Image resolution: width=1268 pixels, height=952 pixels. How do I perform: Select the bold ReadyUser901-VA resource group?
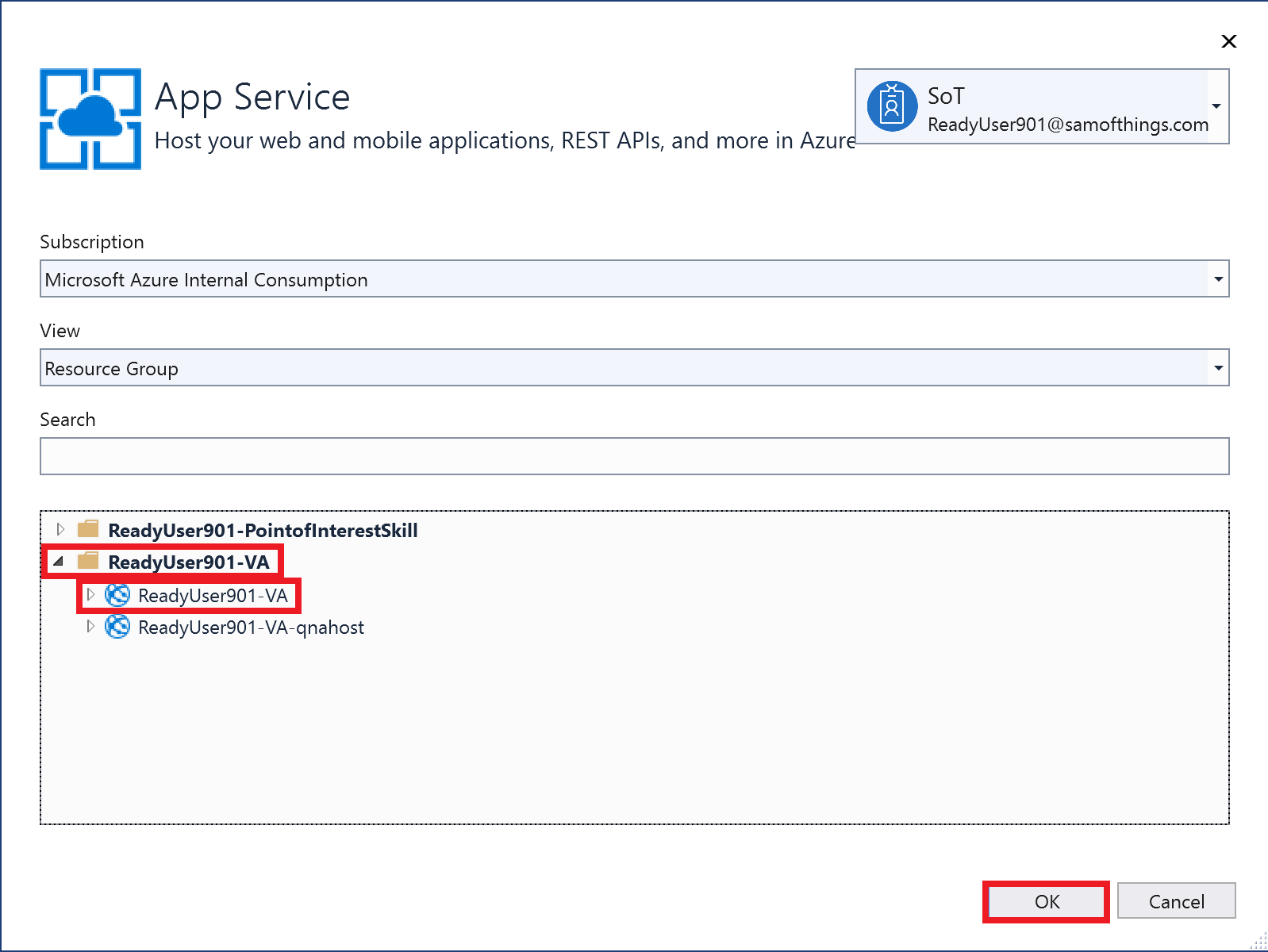click(189, 562)
